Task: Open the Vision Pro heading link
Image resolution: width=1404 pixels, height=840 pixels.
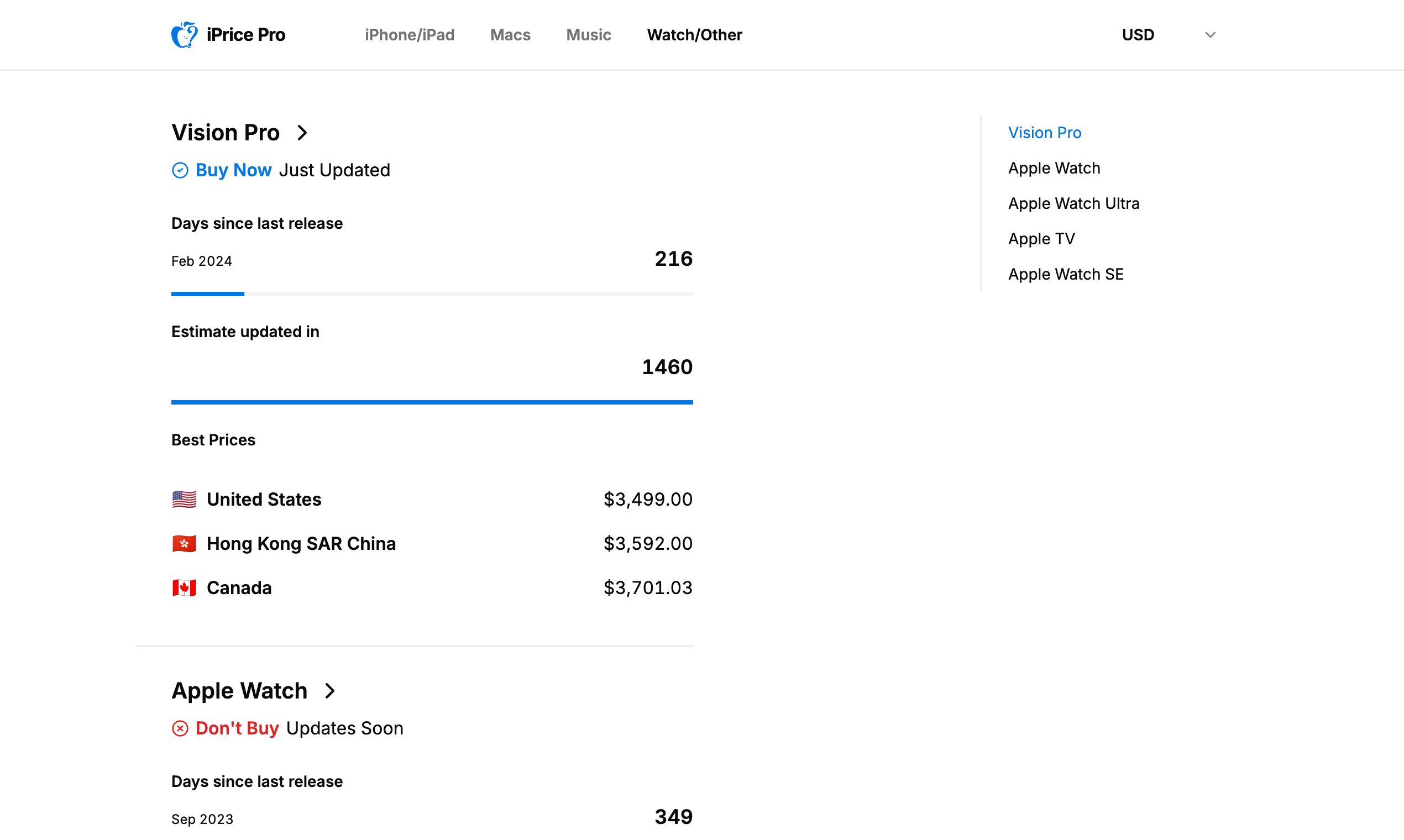Action: 226,133
